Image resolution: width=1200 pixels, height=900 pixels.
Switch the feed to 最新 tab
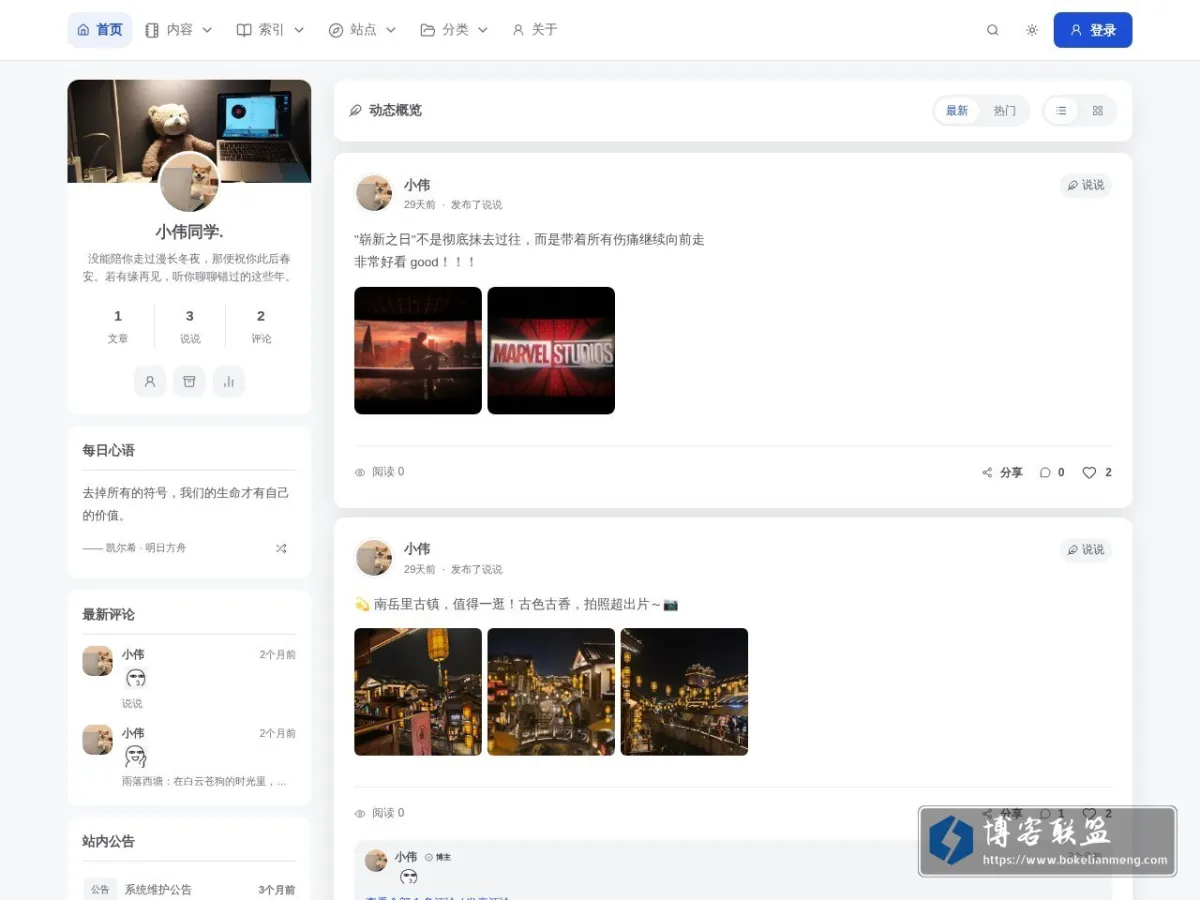(x=957, y=111)
